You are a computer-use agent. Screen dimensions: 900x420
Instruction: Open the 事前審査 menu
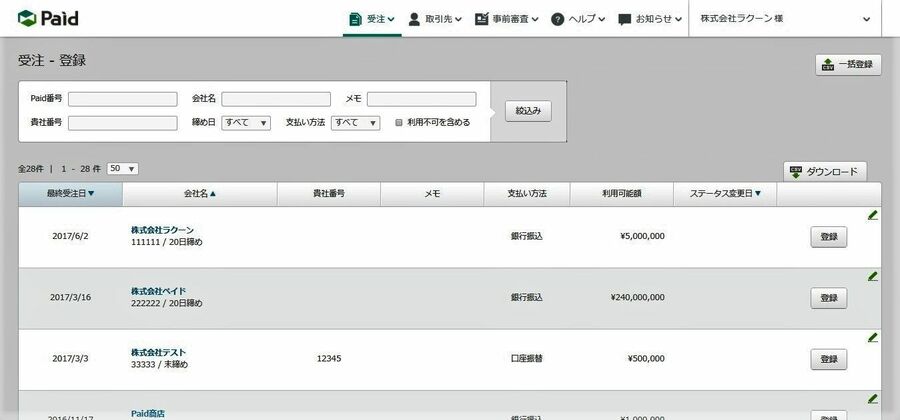507,19
